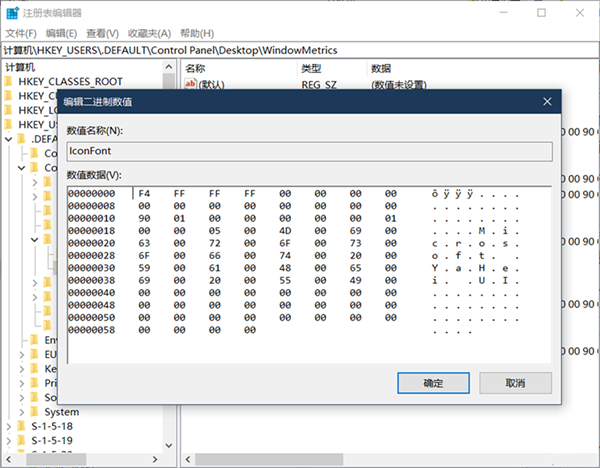Open the 文件(F) menu

pyautogui.click(x=20, y=33)
